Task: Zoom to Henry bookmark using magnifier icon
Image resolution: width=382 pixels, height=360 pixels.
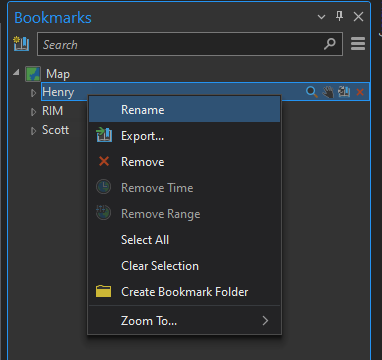Action: pos(312,92)
